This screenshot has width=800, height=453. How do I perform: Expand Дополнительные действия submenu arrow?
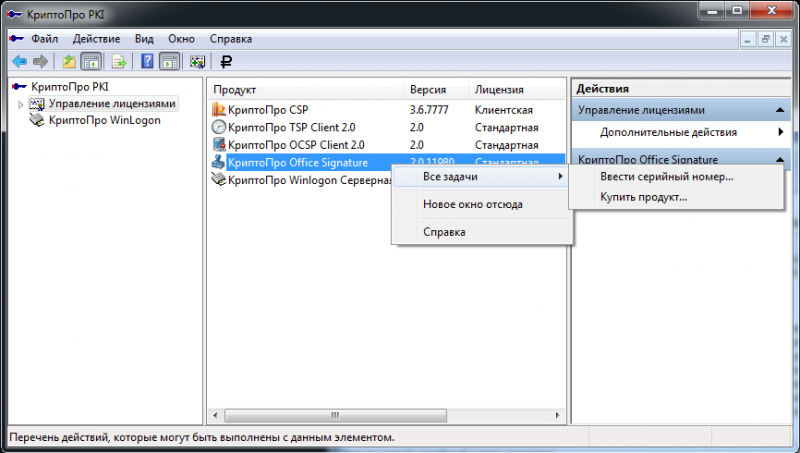(x=781, y=132)
